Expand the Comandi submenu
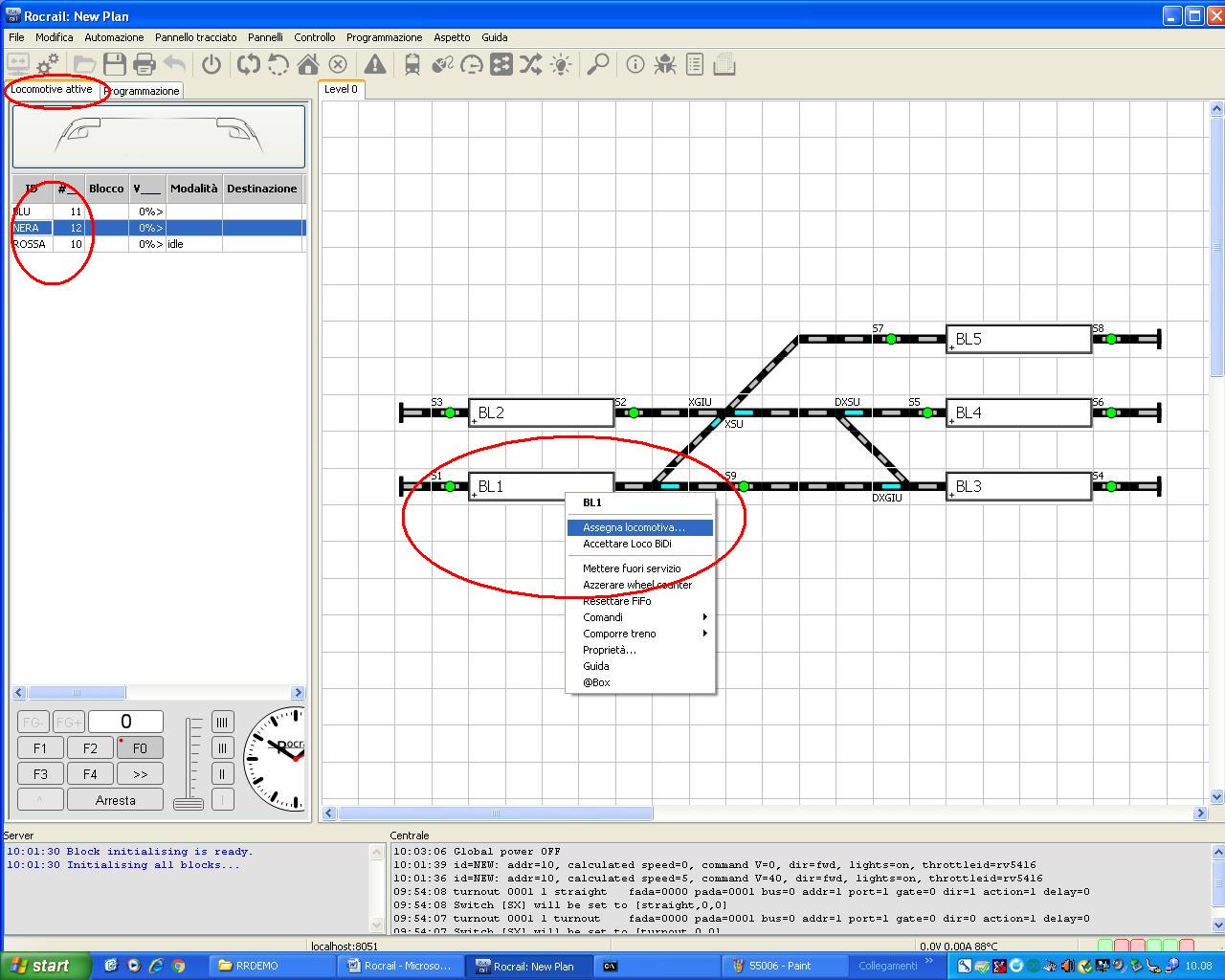 point(641,617)
